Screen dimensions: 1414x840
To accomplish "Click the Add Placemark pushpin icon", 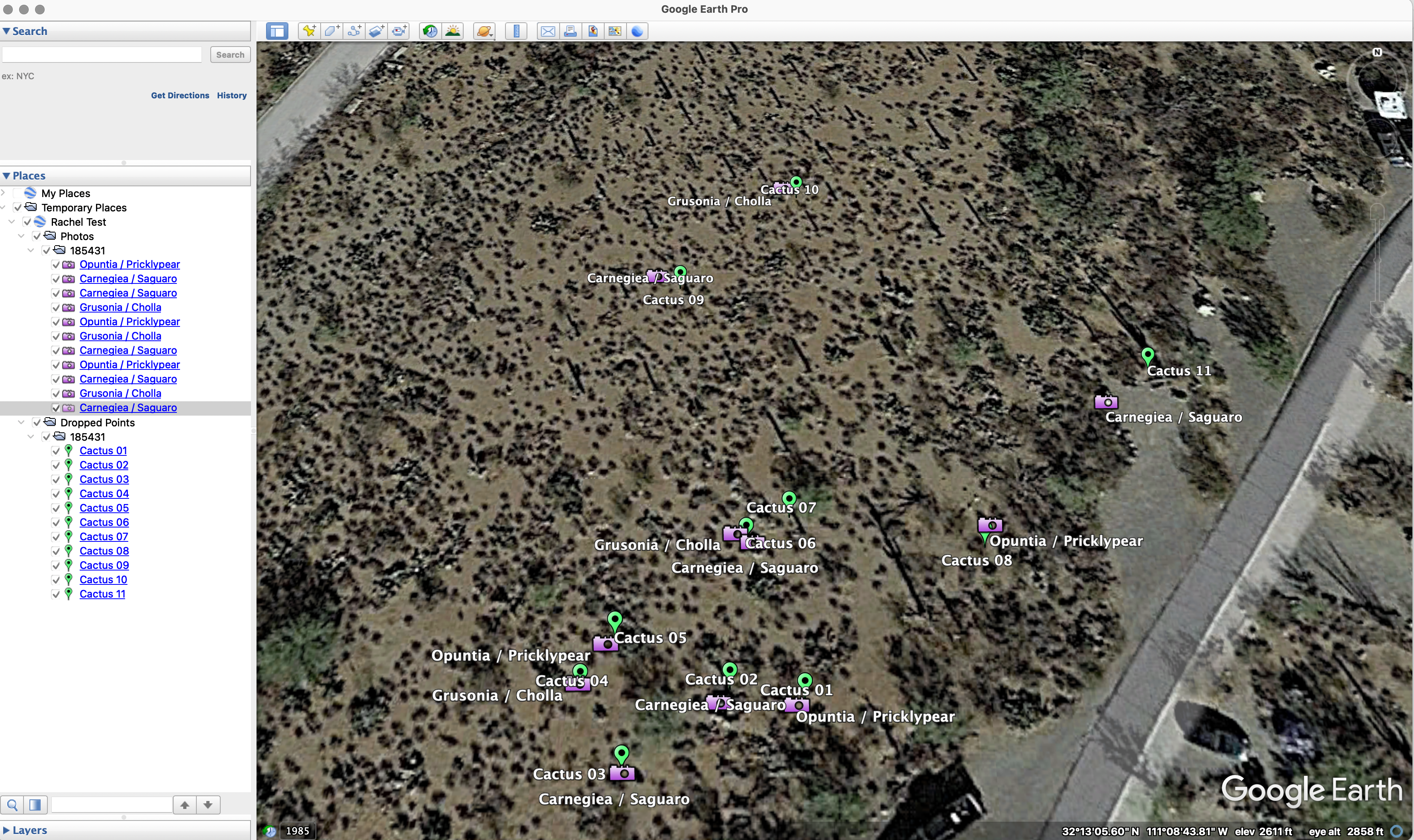I will click(309, 31).
